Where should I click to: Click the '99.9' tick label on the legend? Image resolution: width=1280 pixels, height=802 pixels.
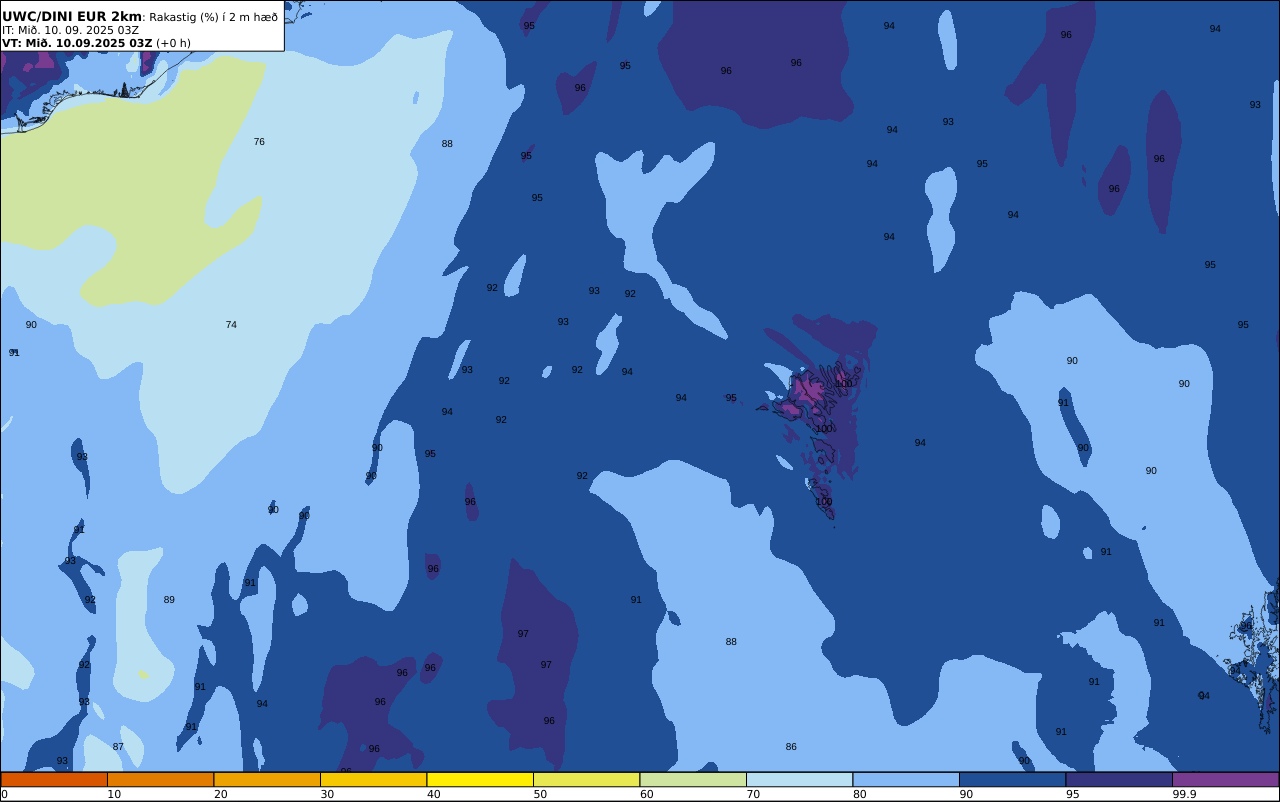click(x=1184, y=794)
